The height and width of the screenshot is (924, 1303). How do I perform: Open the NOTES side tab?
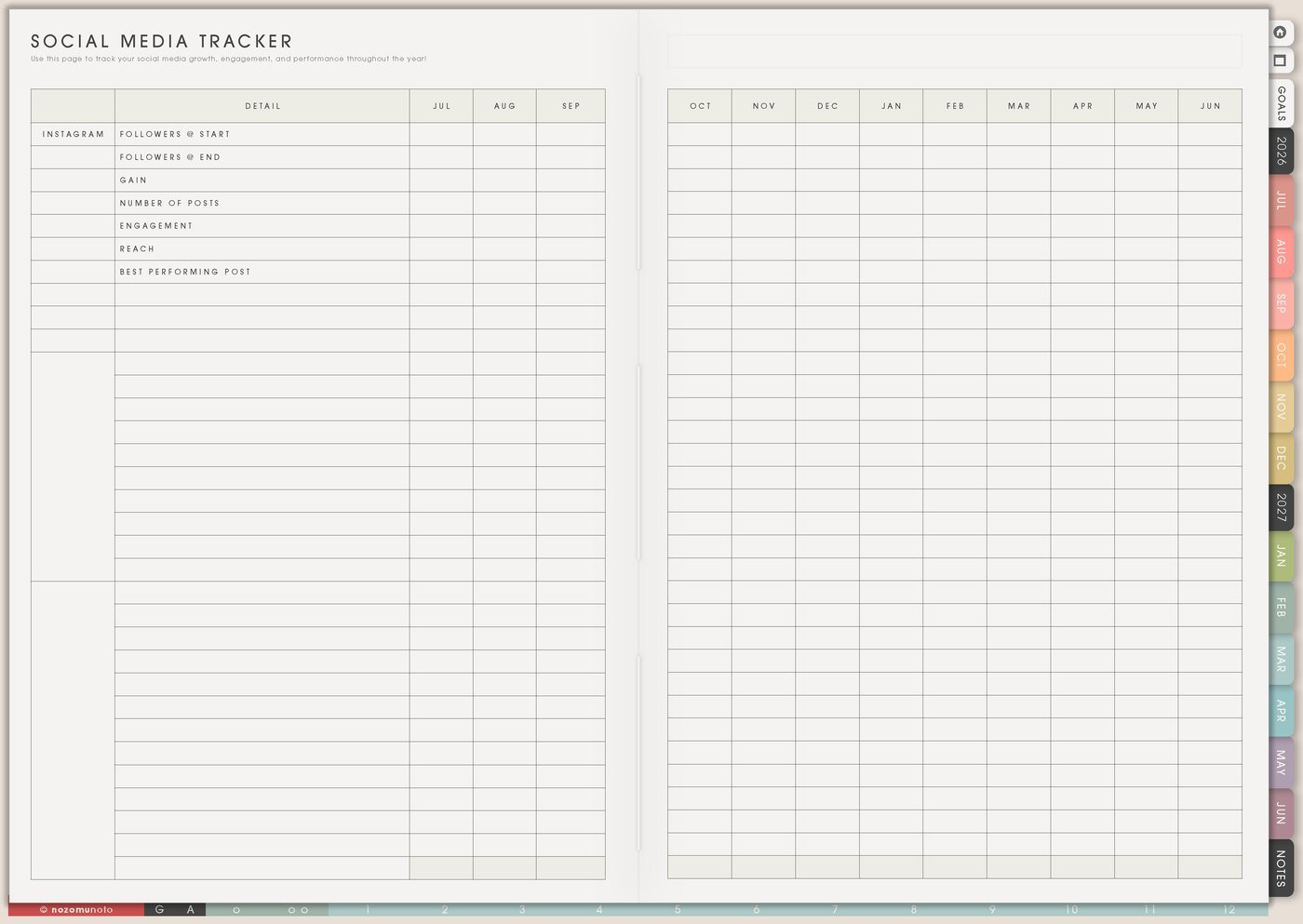tap(1281, 868)
